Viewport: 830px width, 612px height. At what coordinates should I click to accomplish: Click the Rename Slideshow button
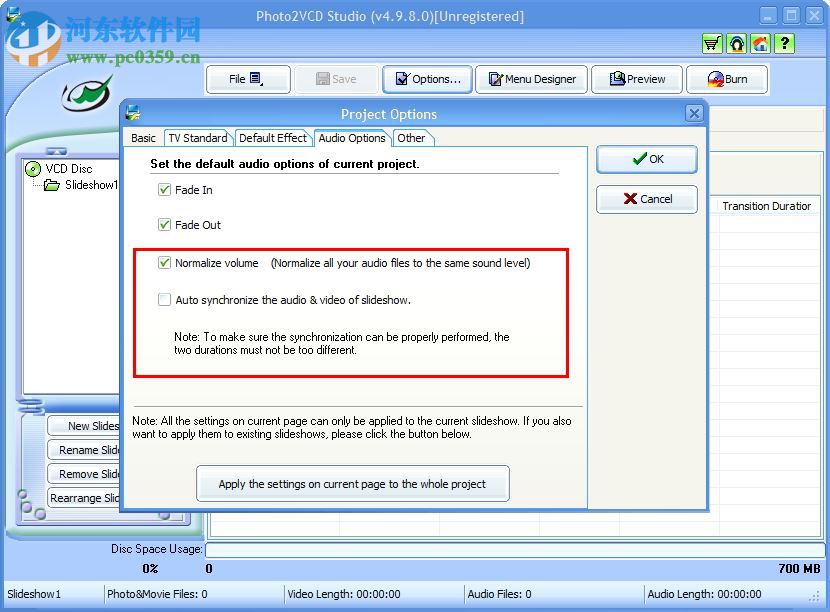point(84,450)
